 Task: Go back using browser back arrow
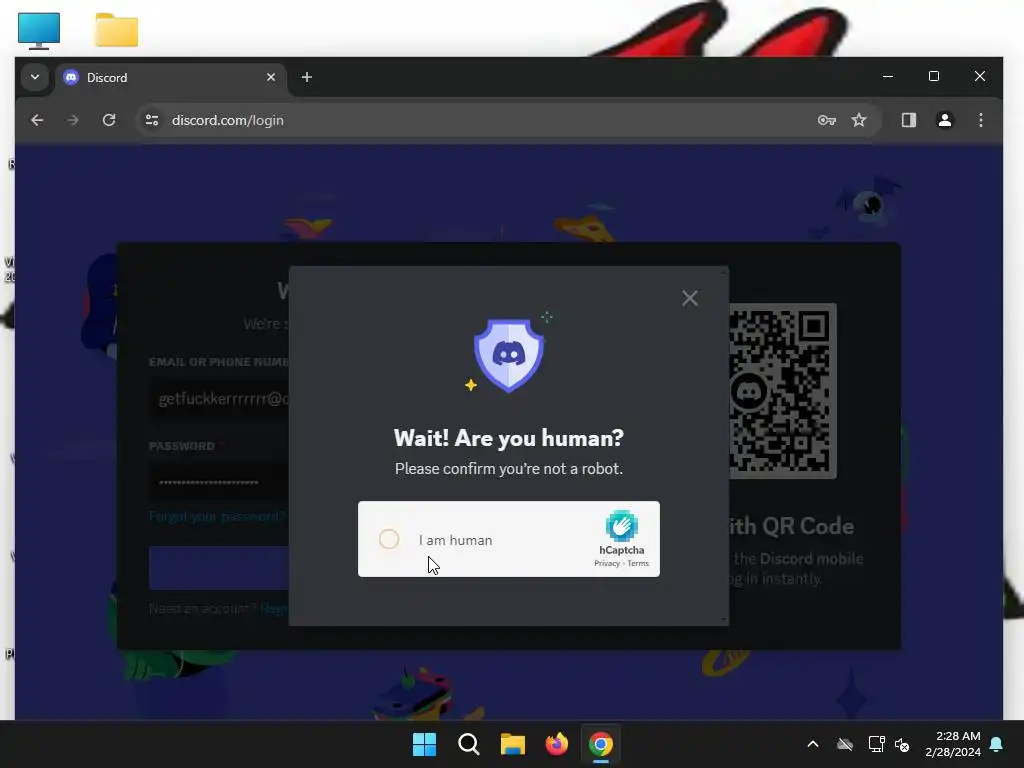[x=37, y=120]
